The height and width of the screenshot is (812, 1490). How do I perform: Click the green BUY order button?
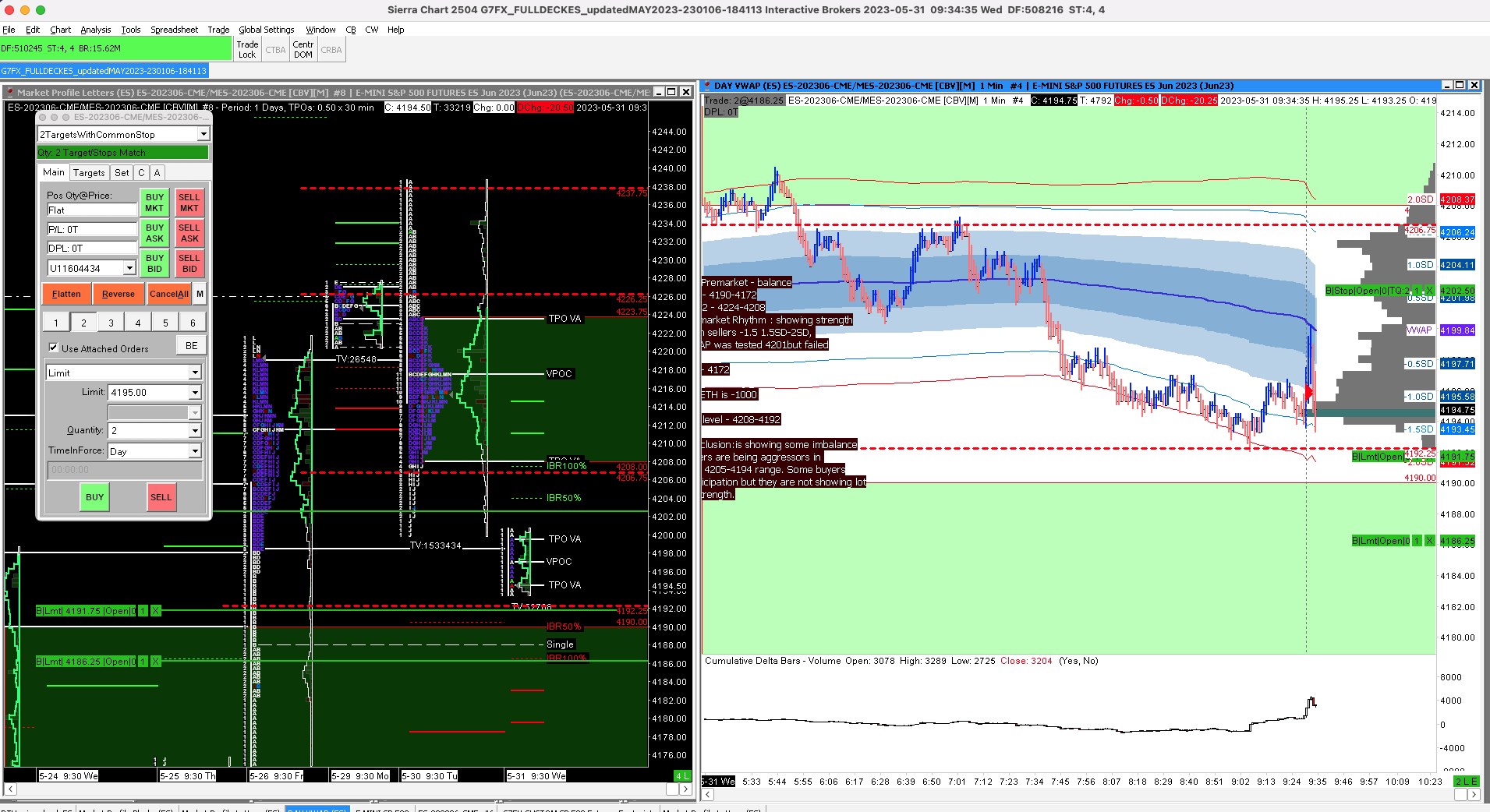click(95, 497)
